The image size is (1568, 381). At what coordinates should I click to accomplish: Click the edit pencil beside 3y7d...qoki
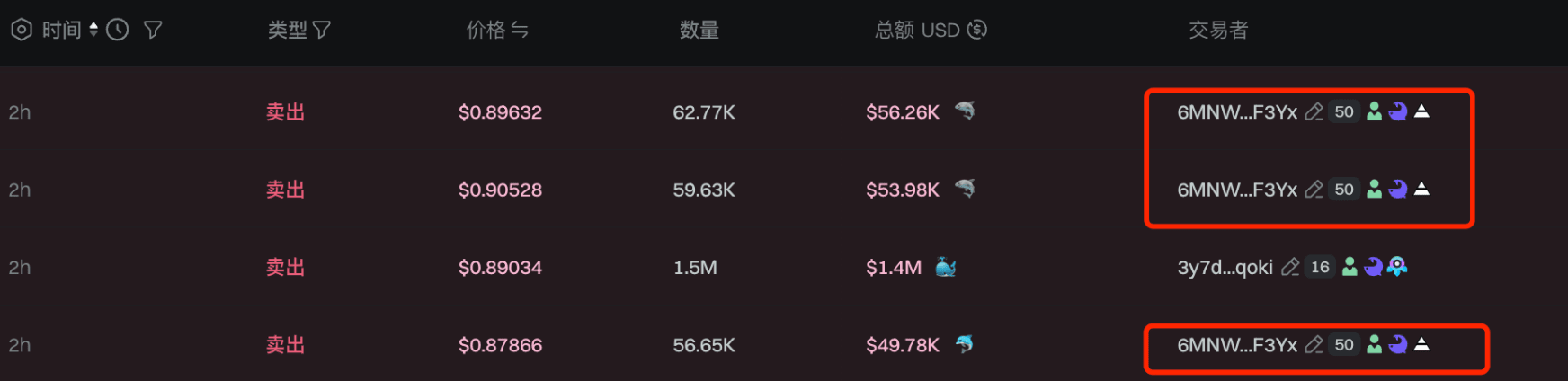[1289, 268]
